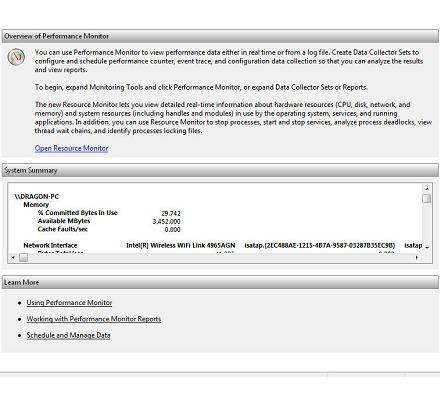Click the System Summary section header
Viewport: 440px width, 406px height.
[x=220, y=170]
